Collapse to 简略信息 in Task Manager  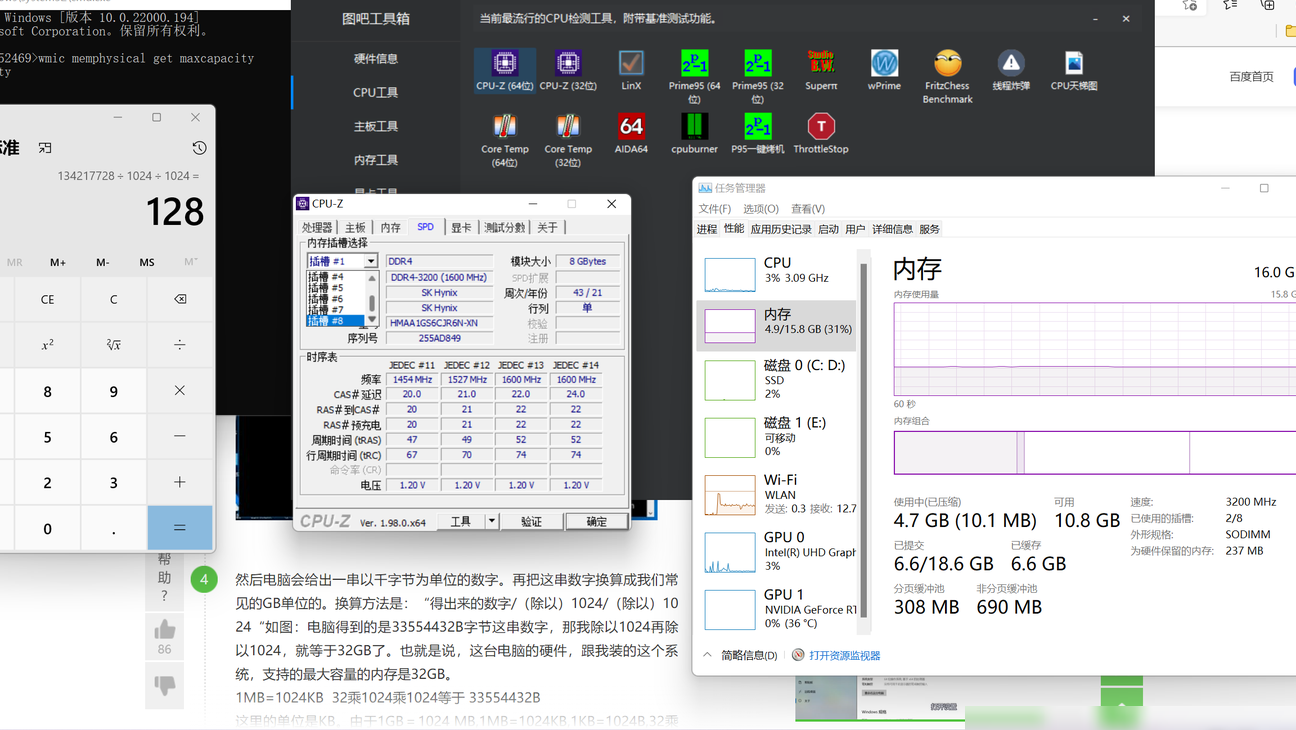coord(741,655)
